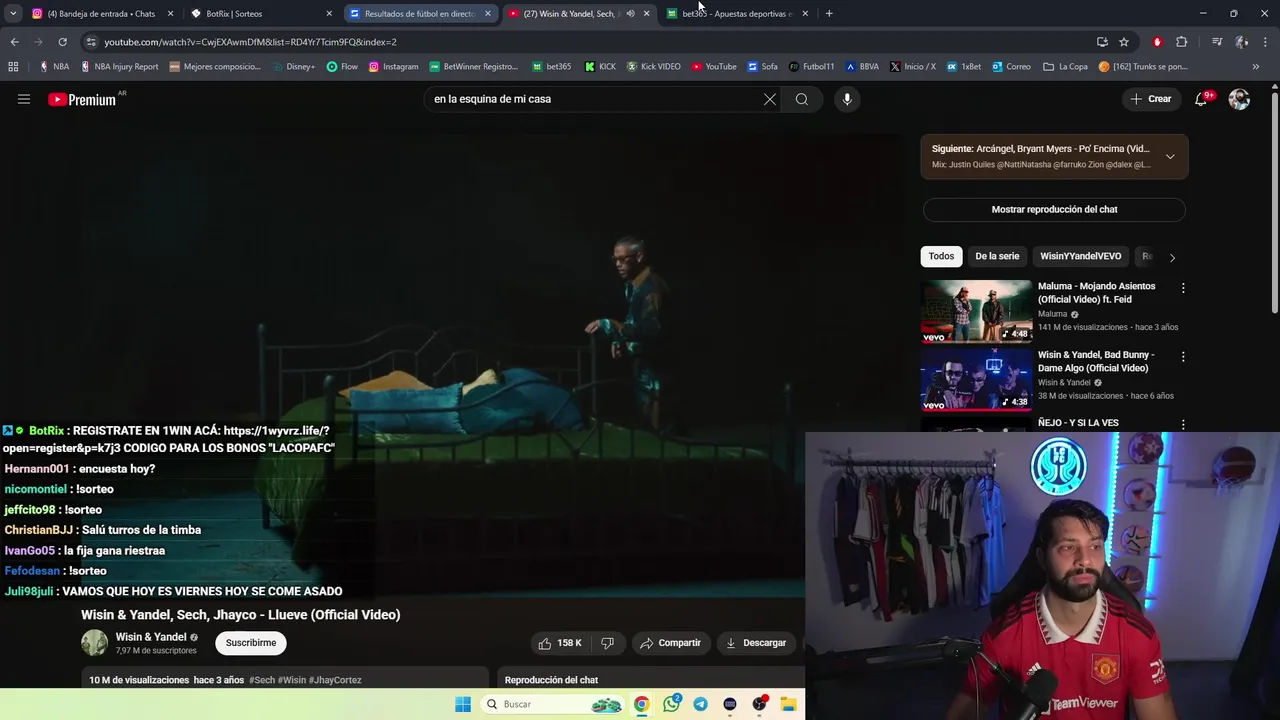
Task: Click the address bar URL
Action: (x=250, y=42)
